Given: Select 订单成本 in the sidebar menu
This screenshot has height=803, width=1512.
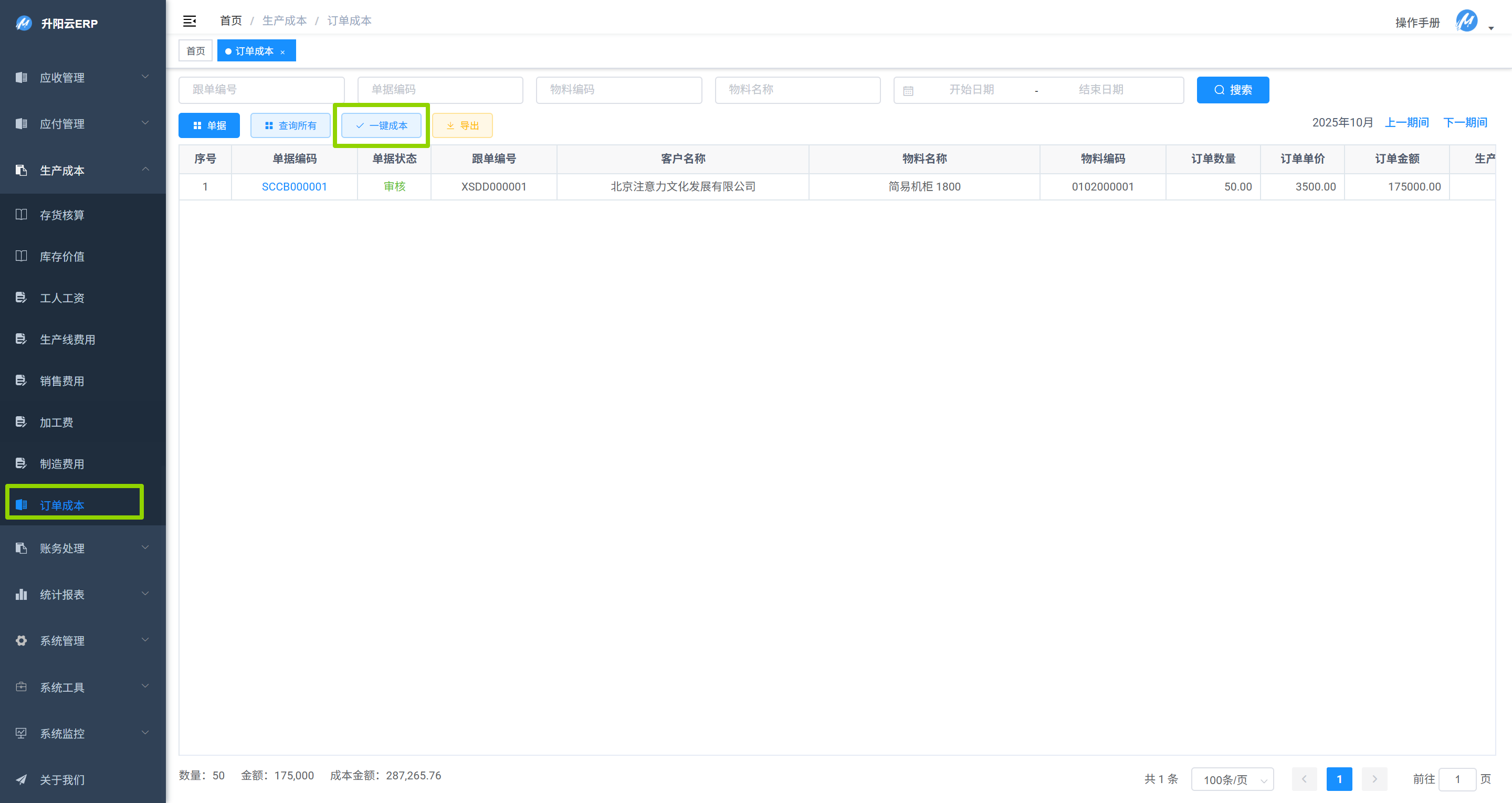Looking at the screenshot, I should [x=62, y=505].
